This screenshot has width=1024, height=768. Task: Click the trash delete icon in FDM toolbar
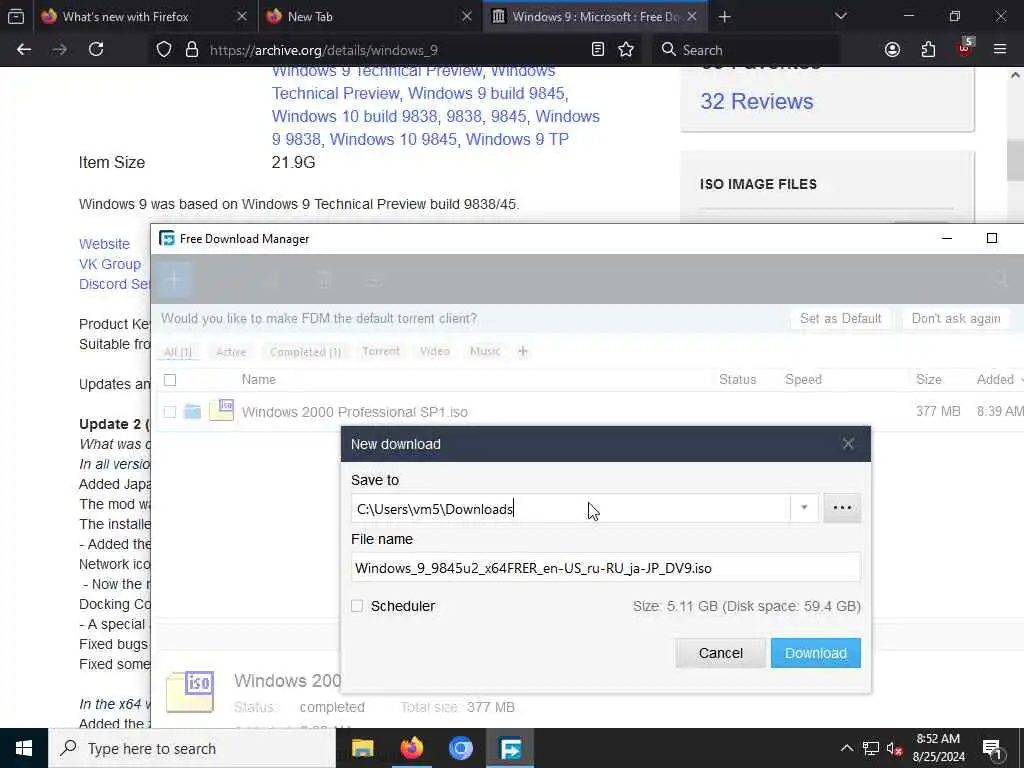point(324,280)
